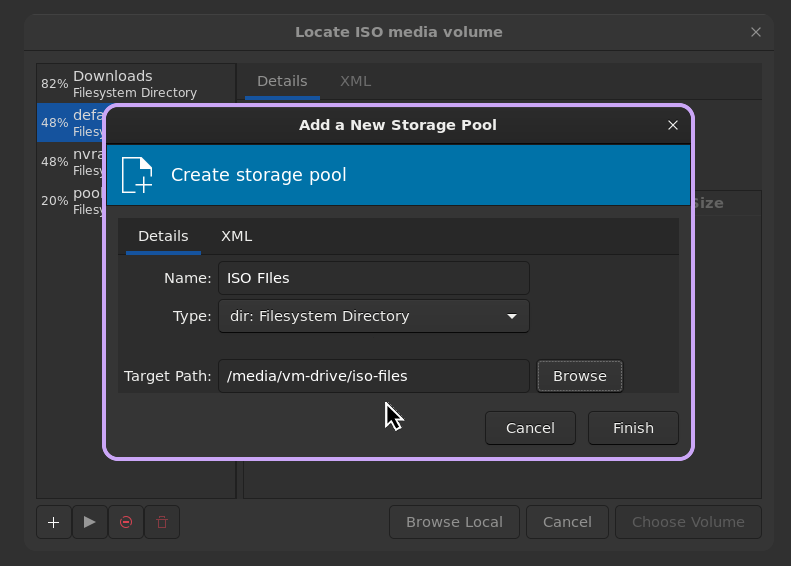Click the Name field containing ISO FIles
Image resolution: width=791 pixels, height=566 pixels.
pos(373,278)
